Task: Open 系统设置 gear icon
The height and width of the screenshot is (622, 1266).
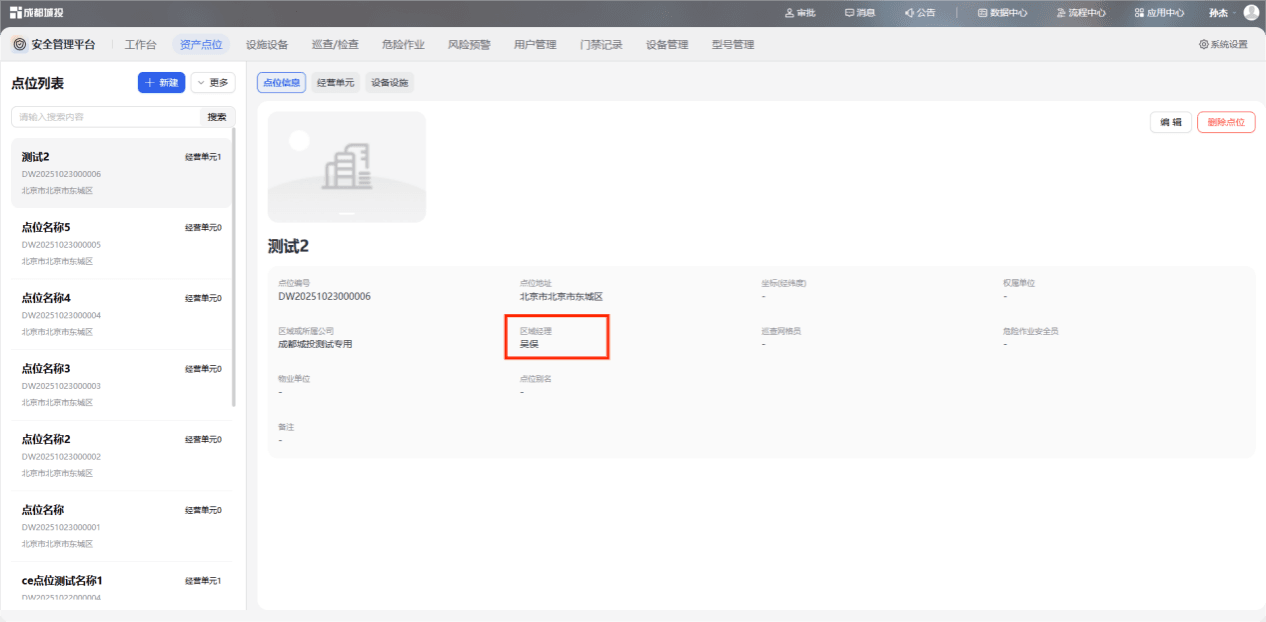Action: point(1204,44)
